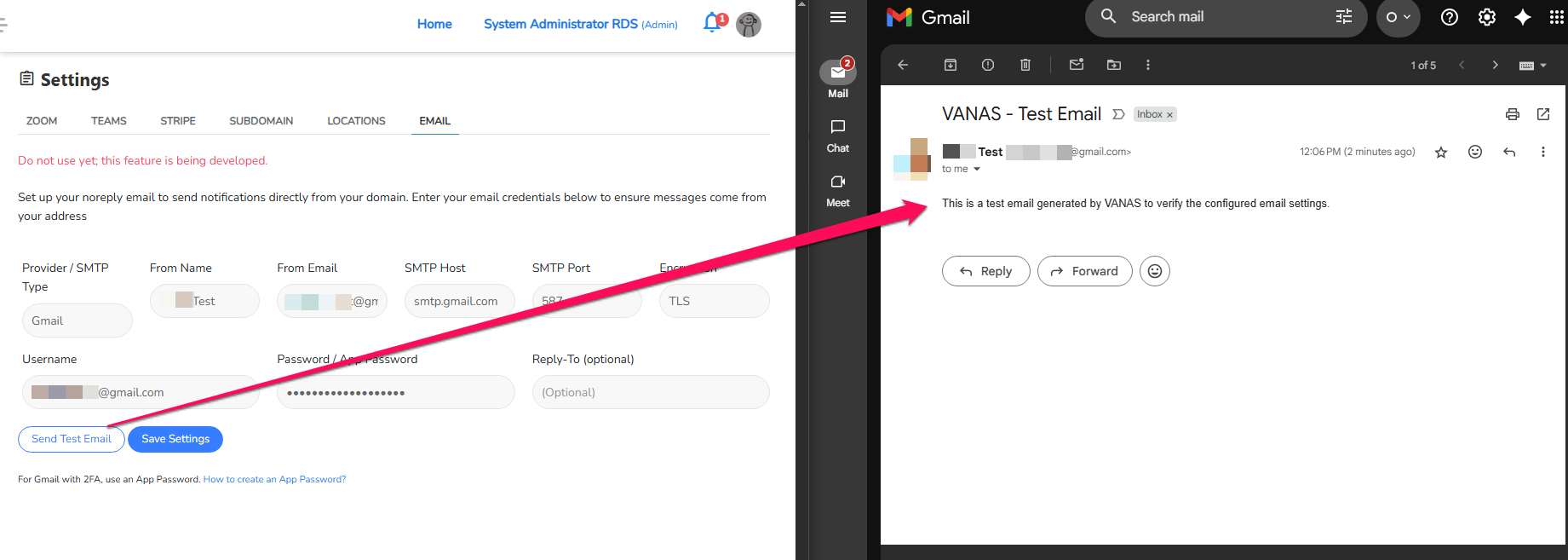The image size is (1568, 560).
Task: Star the test email
Action: pyautogui.click(x=1441, y=152)
